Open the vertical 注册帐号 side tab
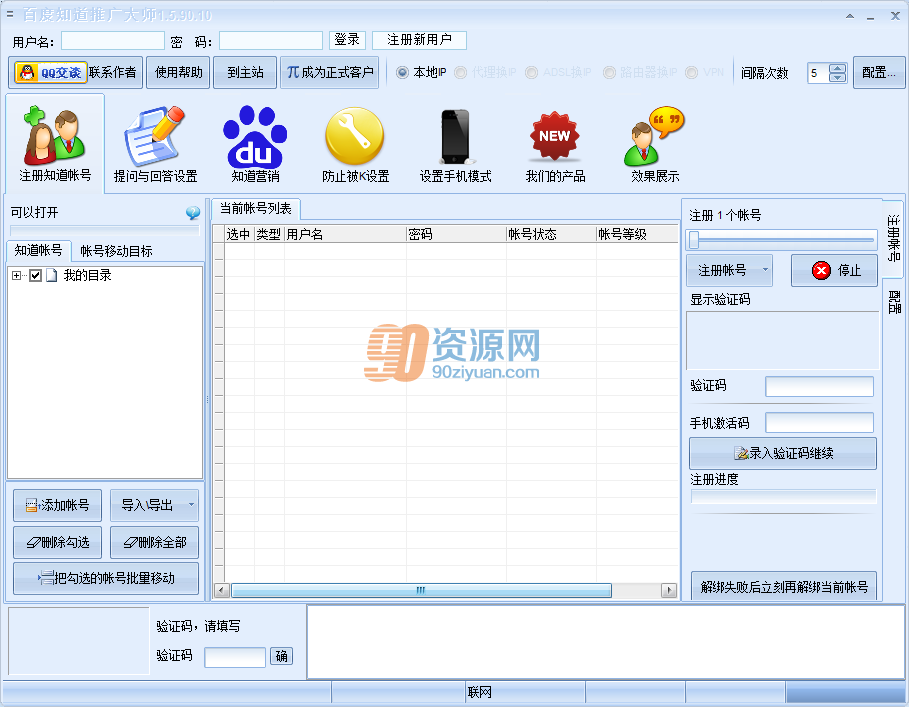 (x=893, y=237)
